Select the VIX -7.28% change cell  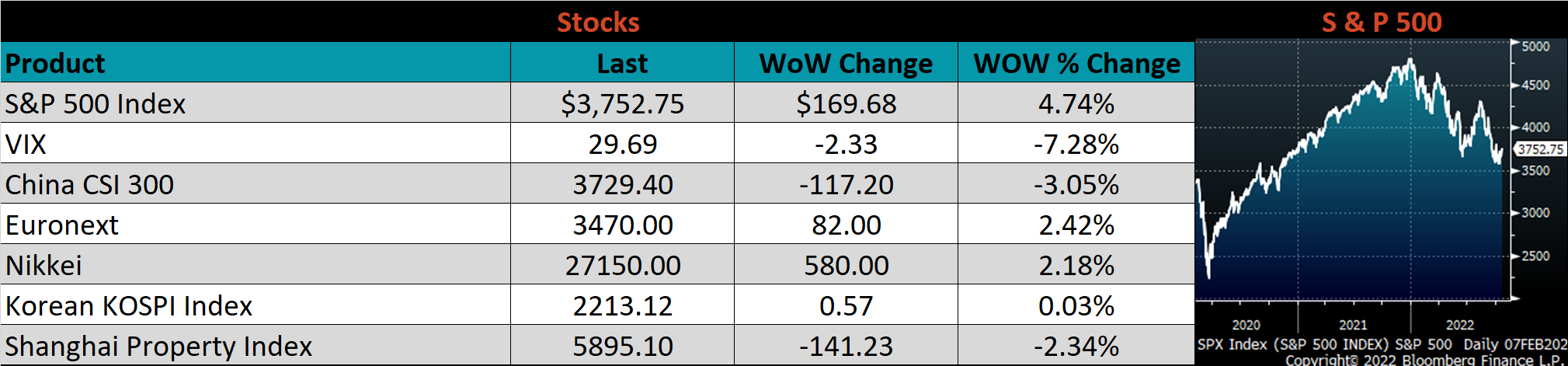pyautogui.click(x=1076, y=144)
